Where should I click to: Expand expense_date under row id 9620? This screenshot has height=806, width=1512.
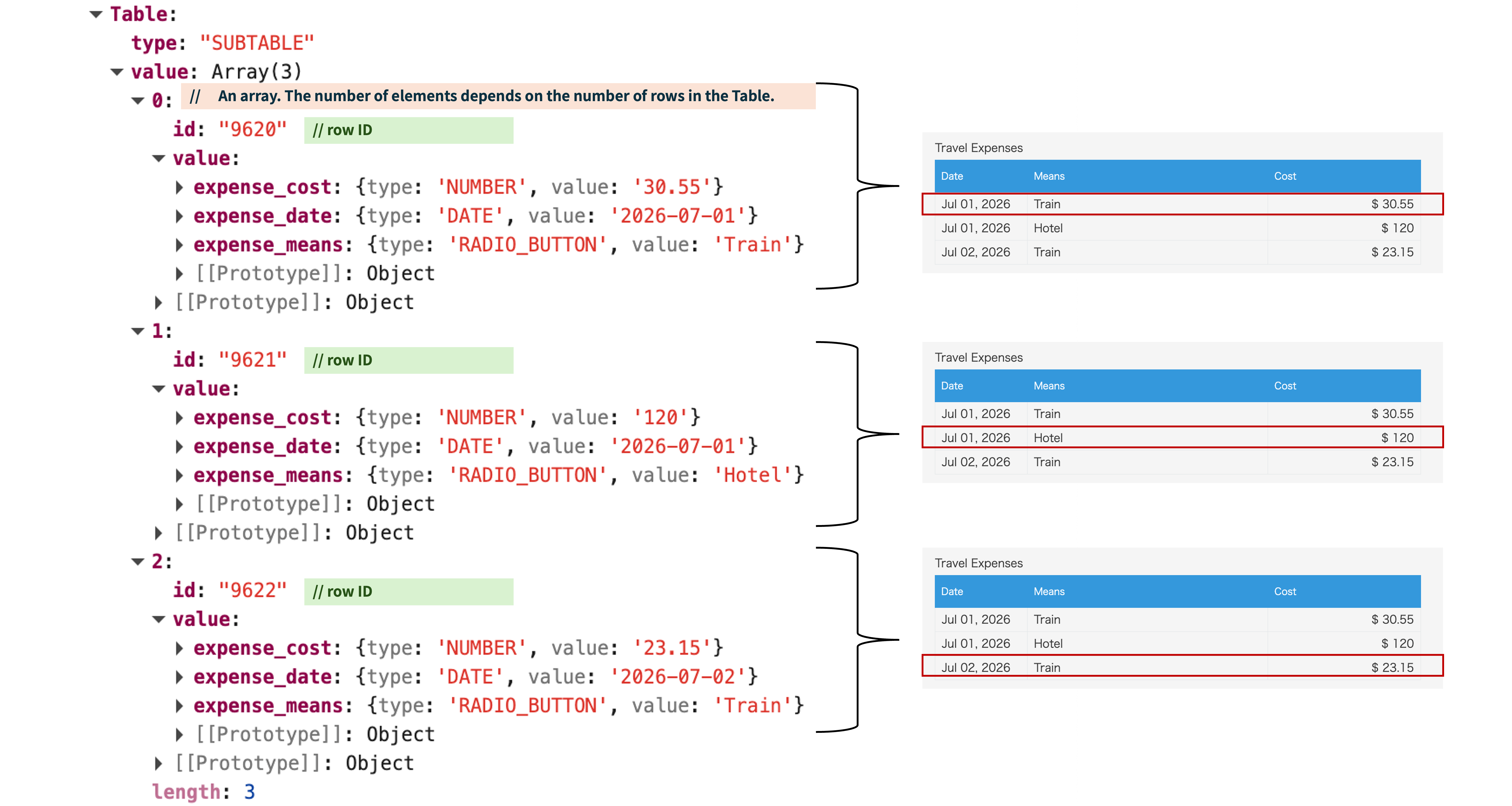click(x=180, y=216)
